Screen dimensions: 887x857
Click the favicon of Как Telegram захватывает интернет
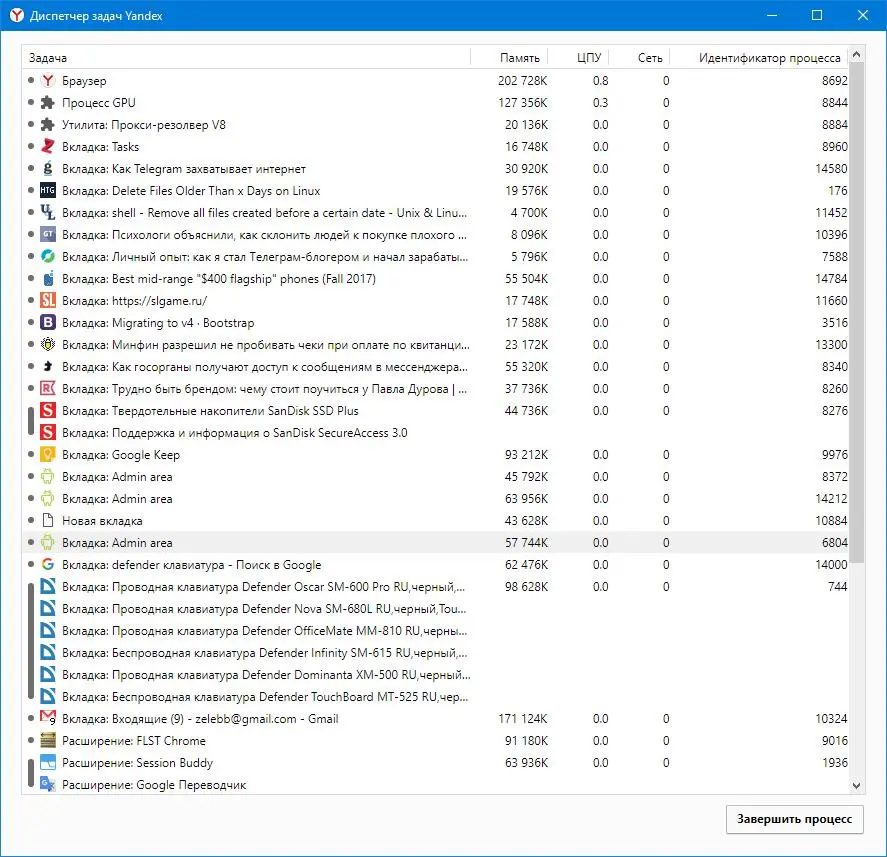(48, 169)
